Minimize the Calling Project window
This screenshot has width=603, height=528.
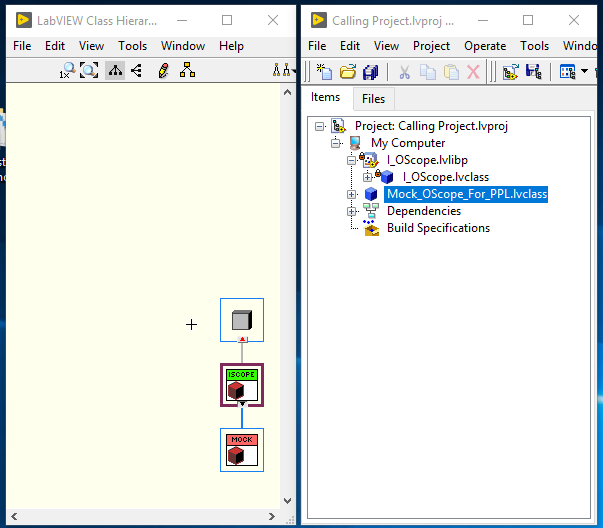coord(483,20)
